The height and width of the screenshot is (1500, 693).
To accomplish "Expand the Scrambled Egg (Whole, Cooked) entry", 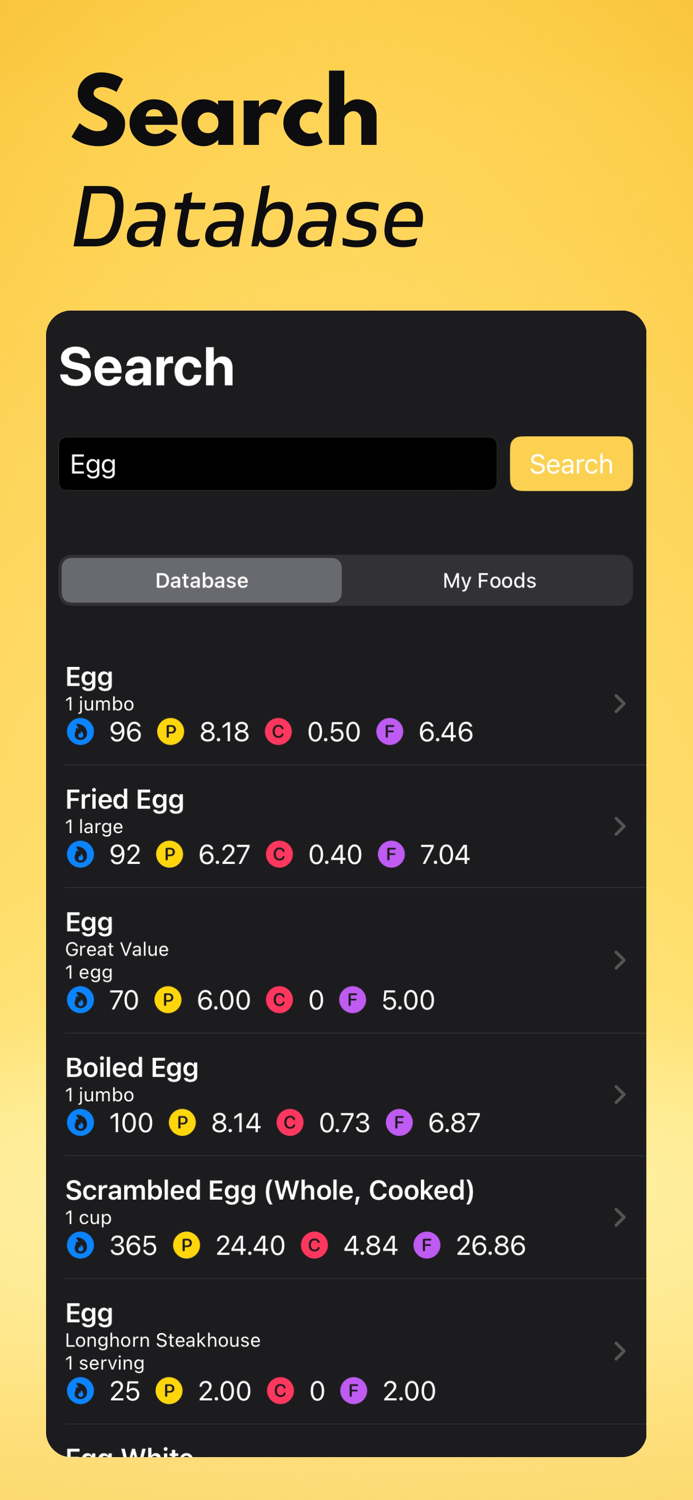I will point(619,1217).
